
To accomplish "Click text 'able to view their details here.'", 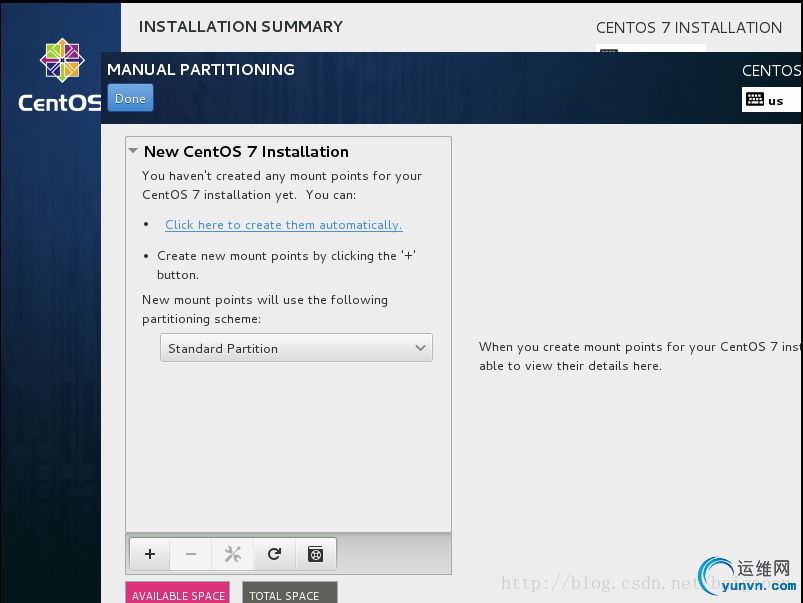I will [x=570, y=366].
